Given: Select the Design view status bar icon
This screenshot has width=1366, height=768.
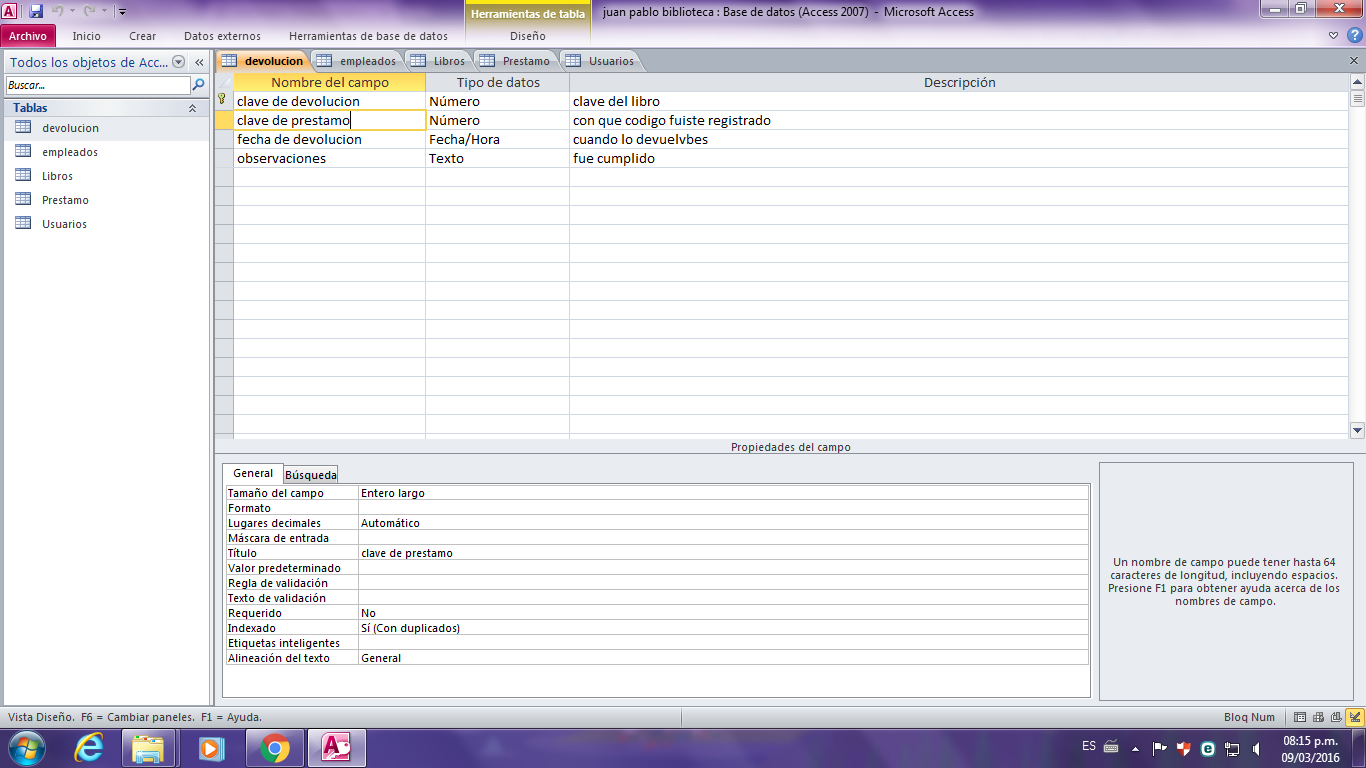Looking at the screenshot, I should pos(1355,717).
